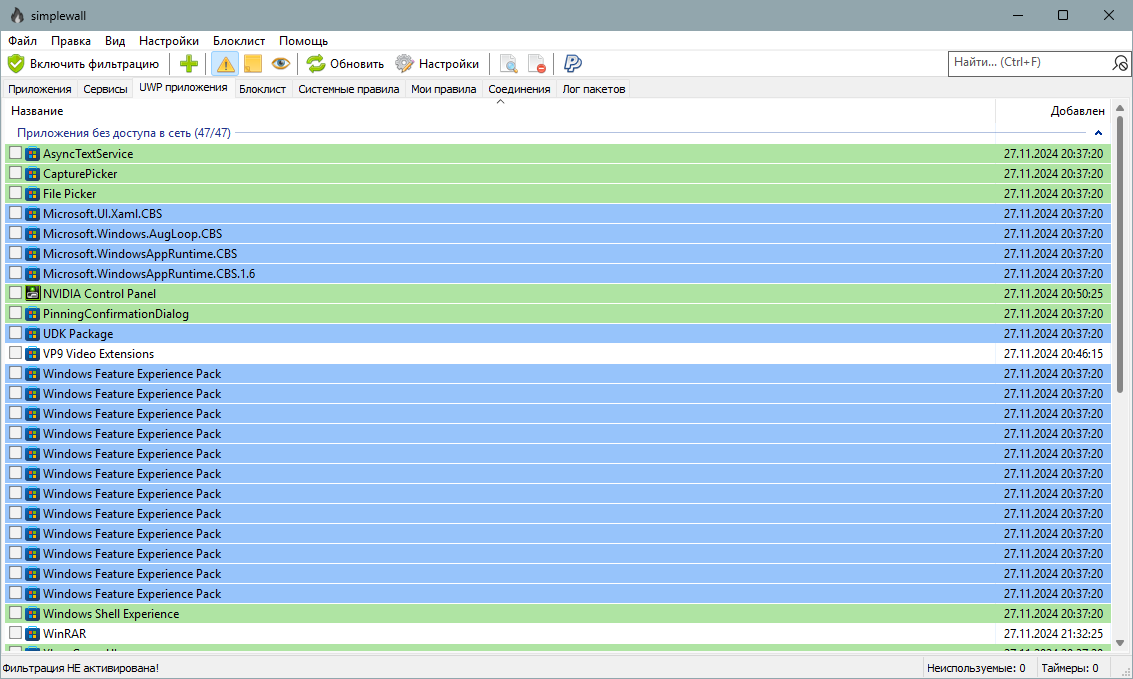1133x679 pixels.
Task: Click the File Picker app icon
Action: point(33,194)
